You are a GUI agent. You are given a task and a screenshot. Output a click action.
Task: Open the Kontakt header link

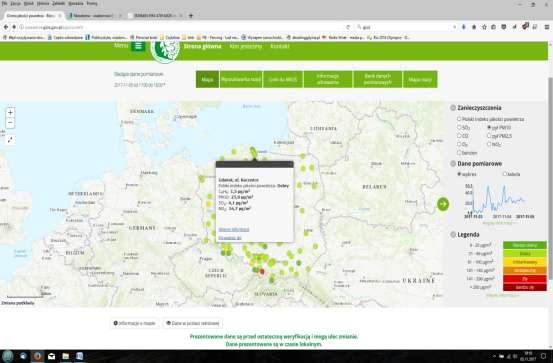(x=280, y=46)
